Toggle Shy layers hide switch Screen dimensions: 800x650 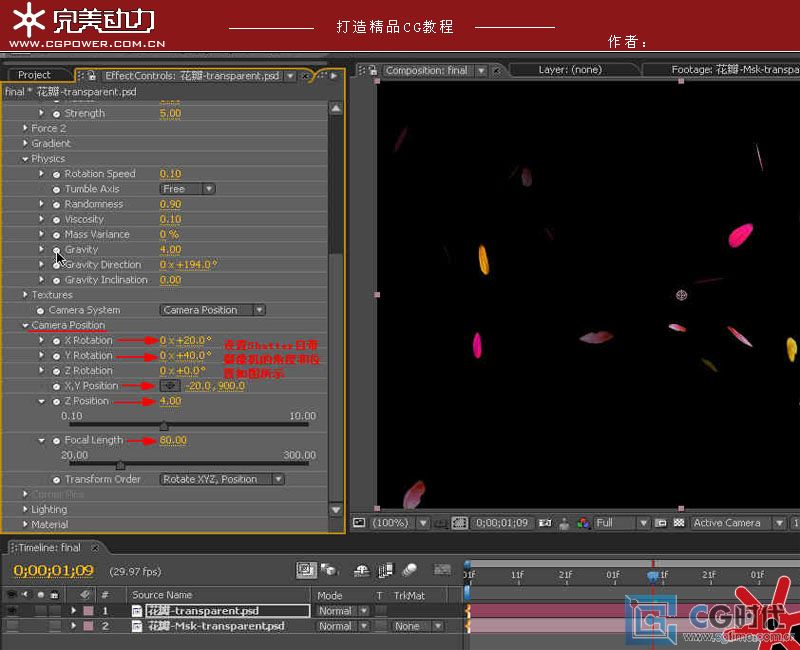click(362, 570)
